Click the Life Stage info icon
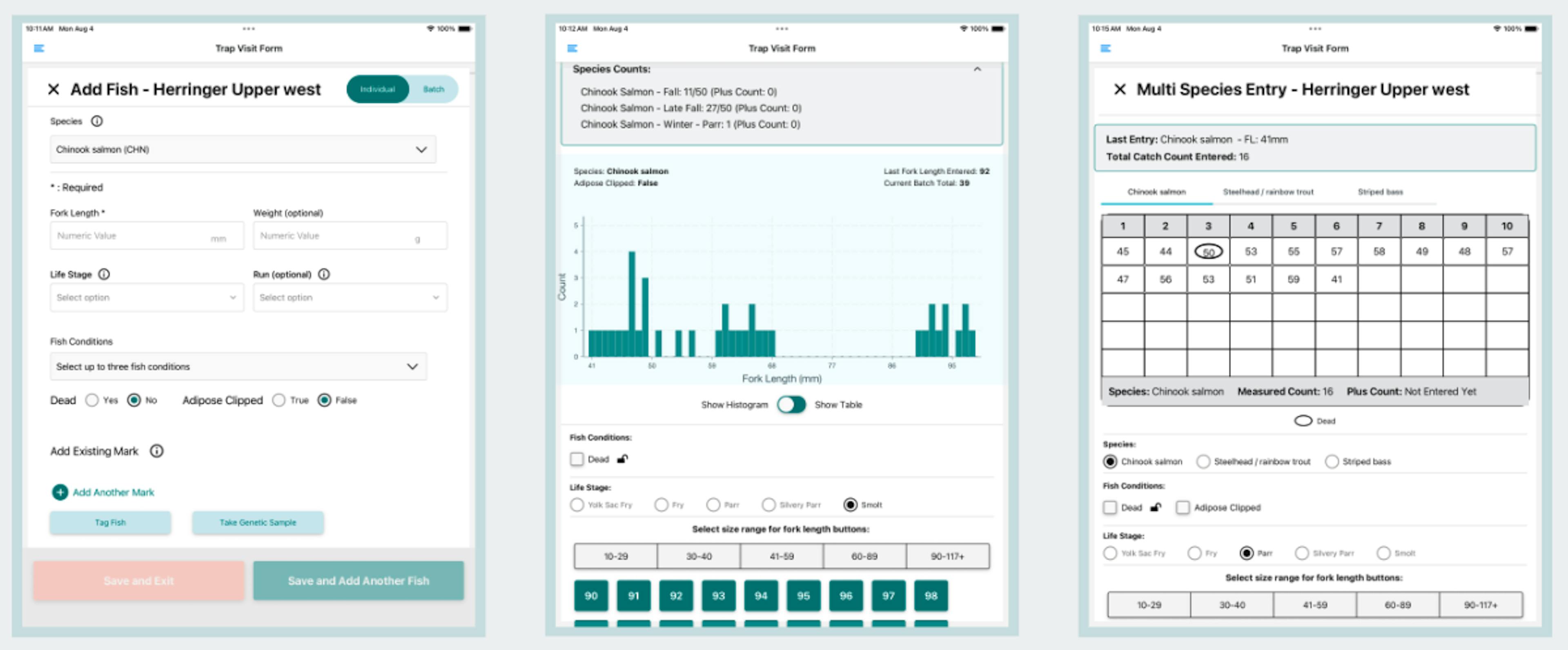The height and width of the screenshot is (650, 1568). [104, 274]
